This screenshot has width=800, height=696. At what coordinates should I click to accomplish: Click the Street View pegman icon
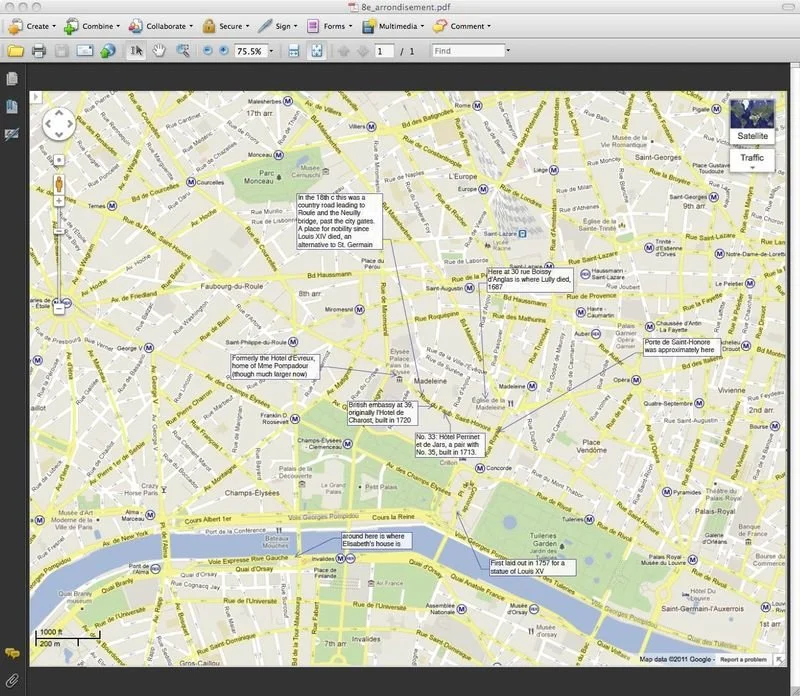coord(59,184)
